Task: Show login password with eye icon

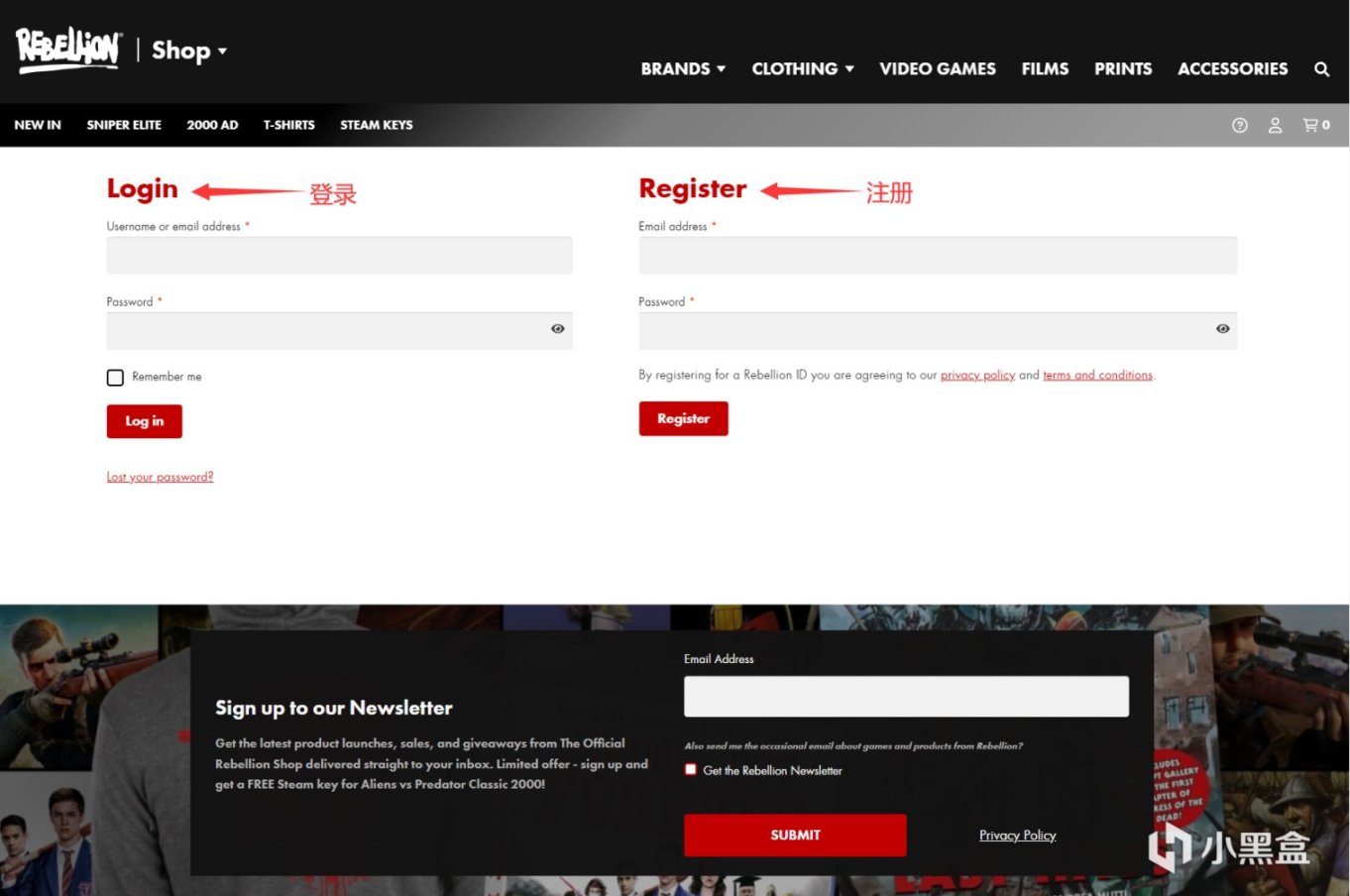Action: click(x=558, y=329)
